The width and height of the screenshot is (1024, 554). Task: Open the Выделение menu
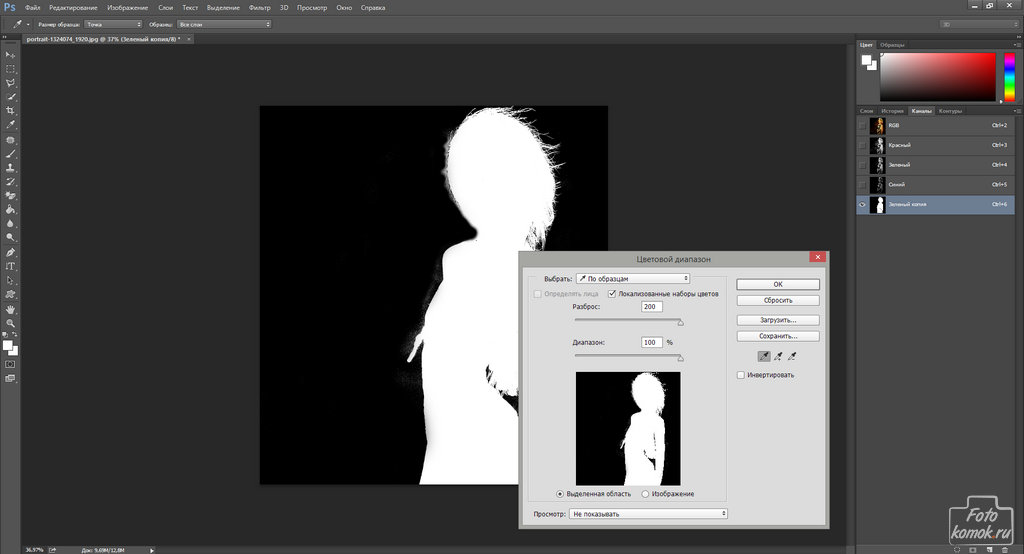(223, 8)
